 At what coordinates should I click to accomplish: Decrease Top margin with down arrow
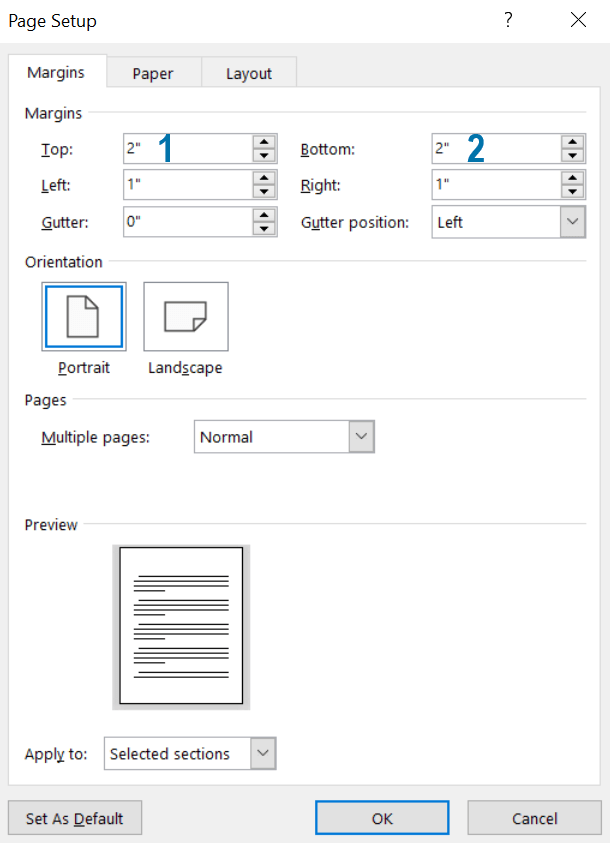point(264,156)
